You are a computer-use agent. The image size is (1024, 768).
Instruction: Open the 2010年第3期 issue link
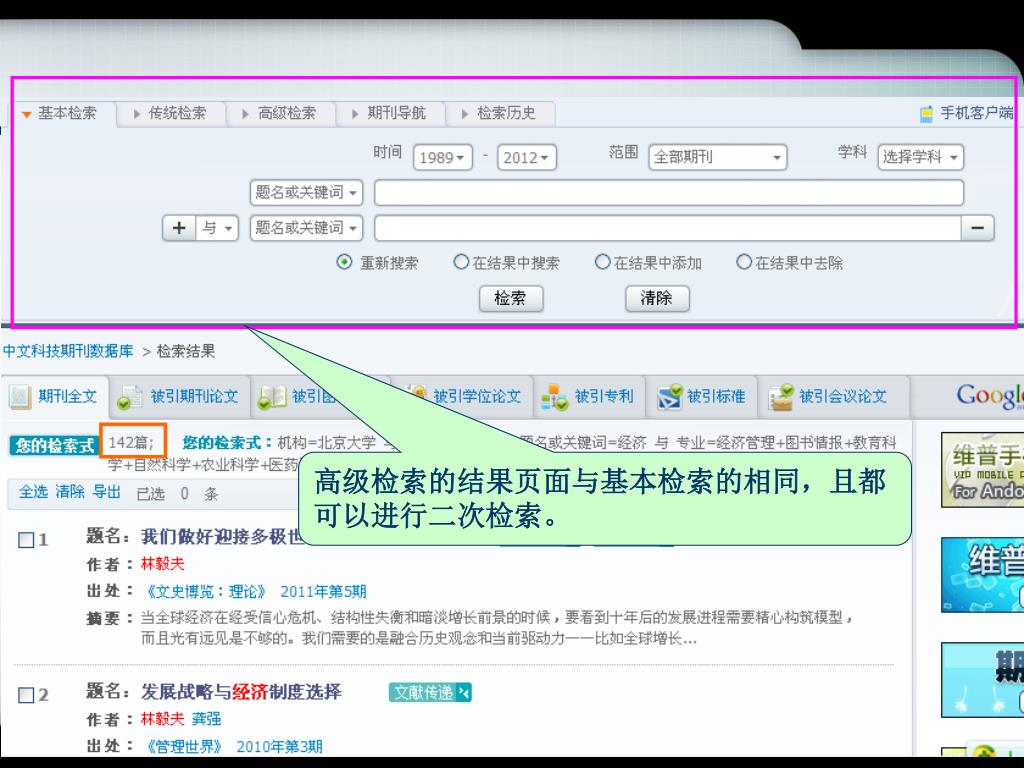point(280,746)
